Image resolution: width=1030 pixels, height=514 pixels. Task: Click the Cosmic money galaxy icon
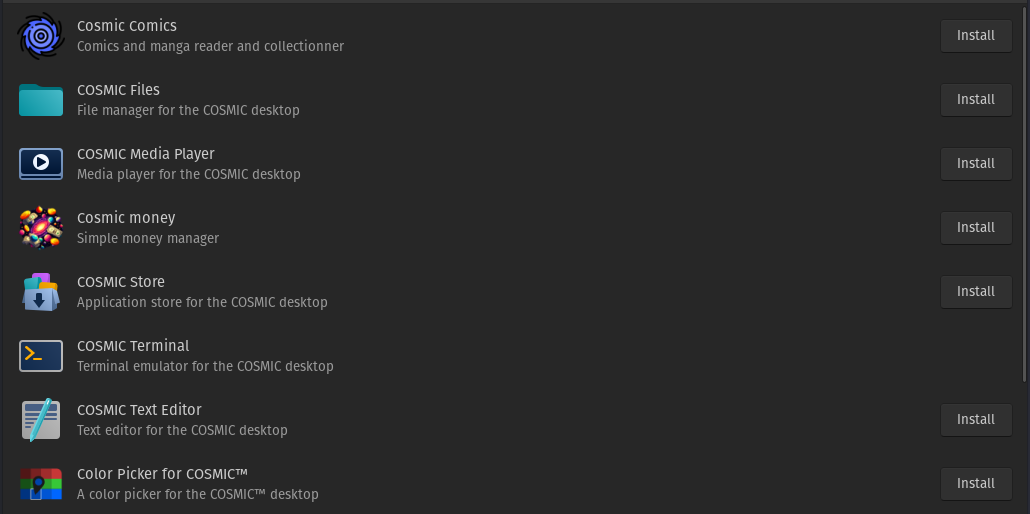pyautogui.click(x=41, y=227)
